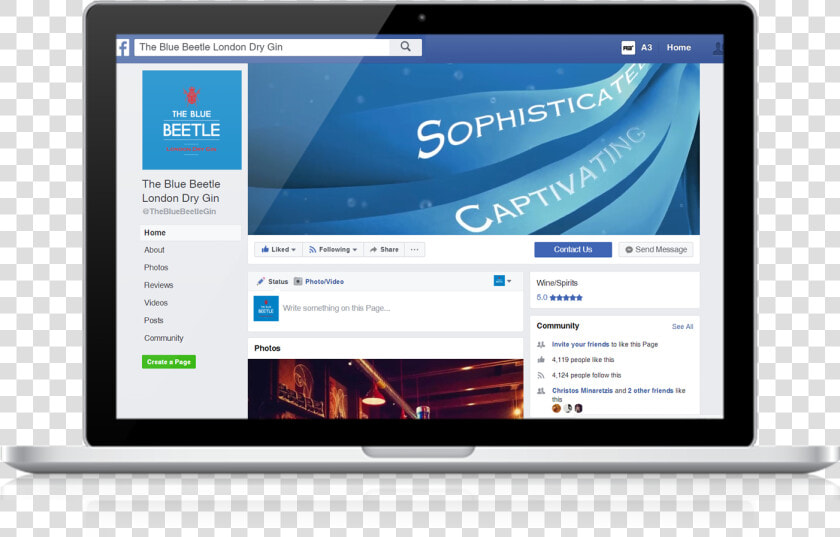Click the search field with Blue Beetle text
Image resolution: width=840 pixels, height=537 pixels.
pyautogui.click(x=261, y=47)
